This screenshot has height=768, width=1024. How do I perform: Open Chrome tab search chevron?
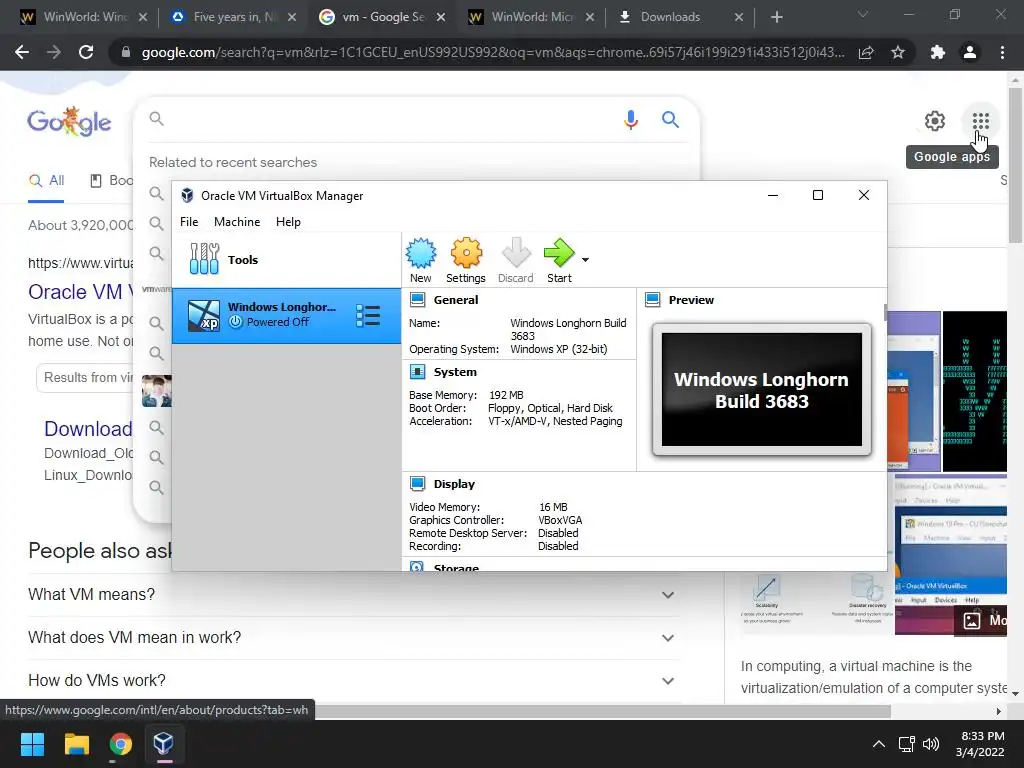coord(863,14)
